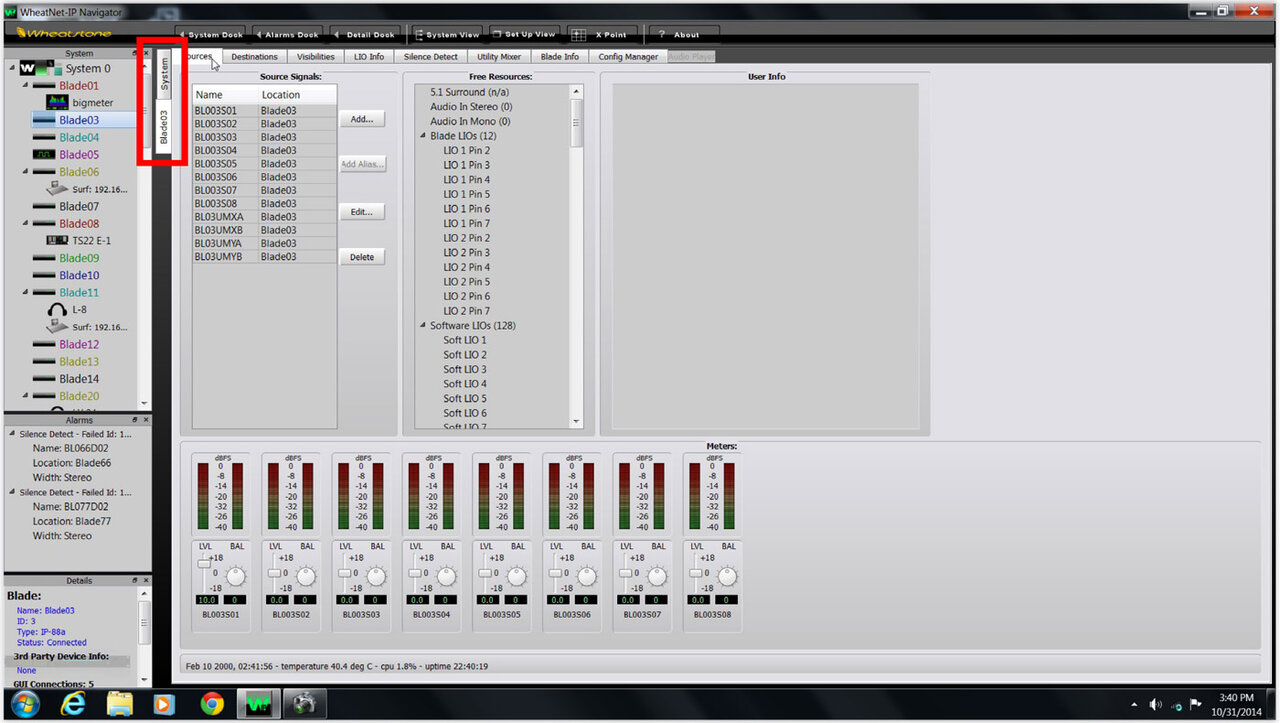Open the camera app taskbar icon
Viewport: 1280px width, 723px height.
point(305,704)
